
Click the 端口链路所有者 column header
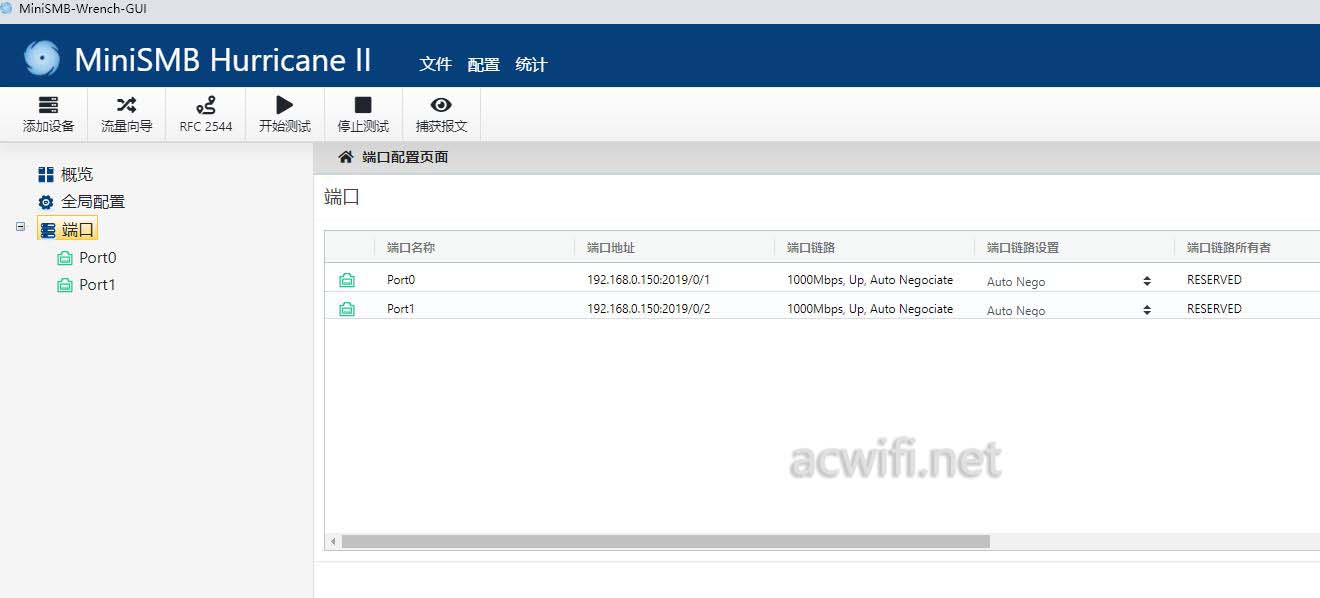tap(1229, 247)
